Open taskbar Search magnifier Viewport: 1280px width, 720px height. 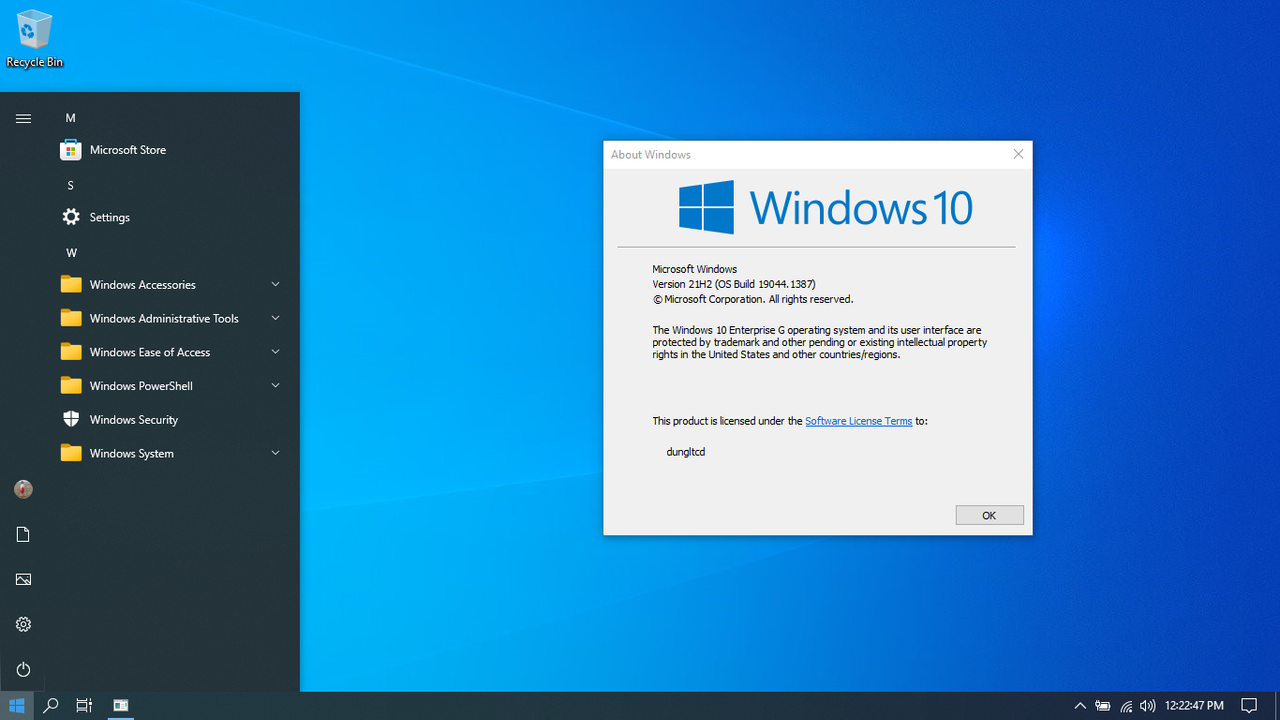click(50, 705)
